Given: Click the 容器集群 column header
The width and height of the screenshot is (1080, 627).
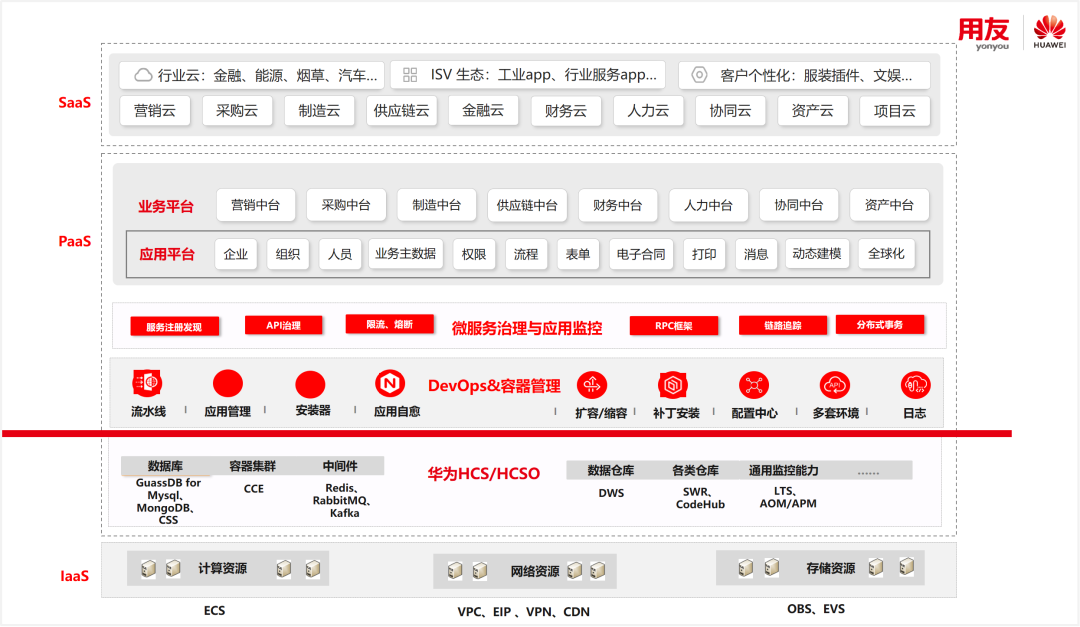Looking at the screenshot, I should [253, 466].
